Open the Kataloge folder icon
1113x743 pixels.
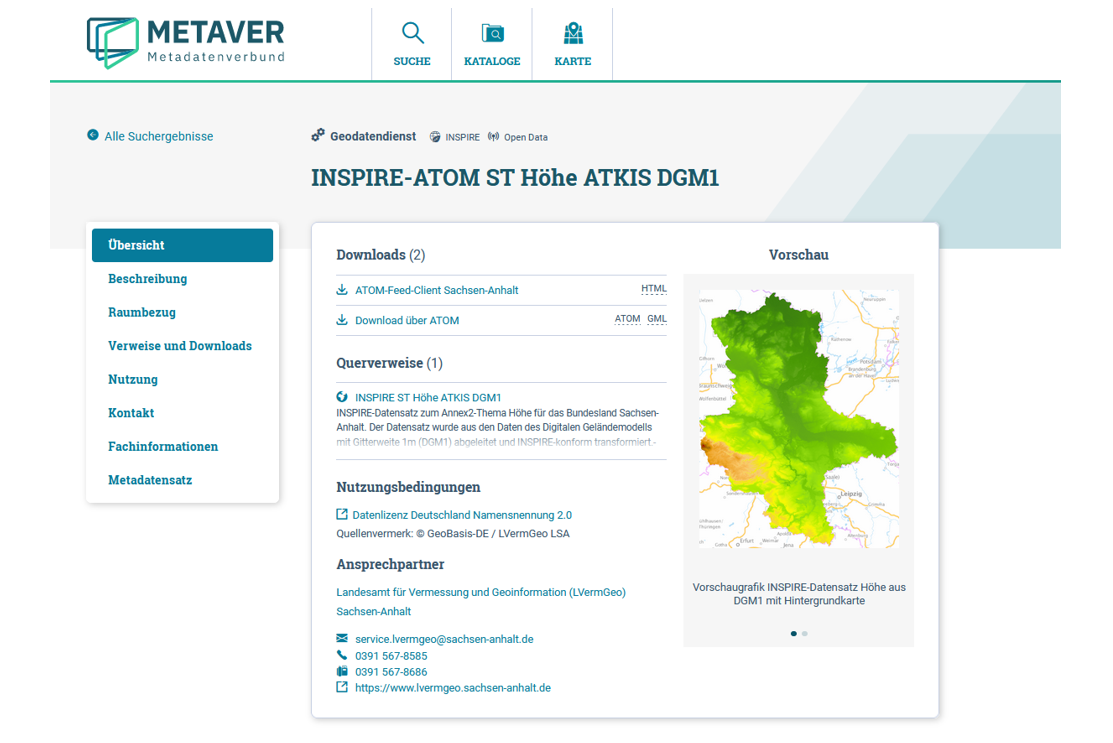coord(492,34)
